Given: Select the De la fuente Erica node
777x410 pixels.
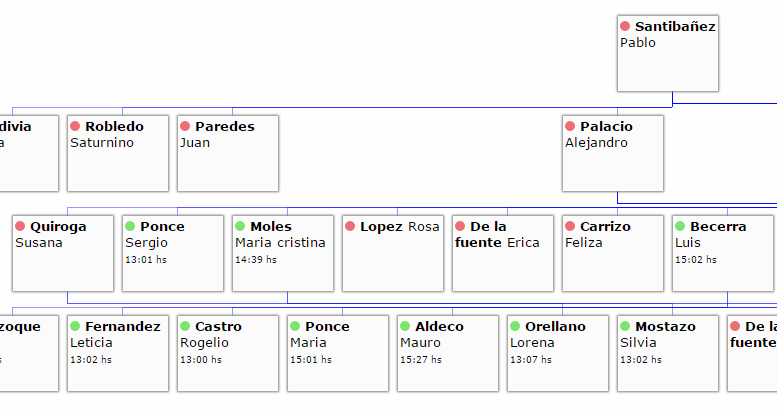Looking at the screenshot, I should click(503, 253).
